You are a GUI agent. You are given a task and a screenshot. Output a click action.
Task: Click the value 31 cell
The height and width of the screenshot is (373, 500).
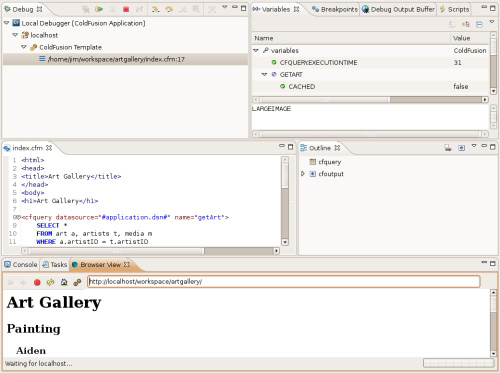click(457, 62)
